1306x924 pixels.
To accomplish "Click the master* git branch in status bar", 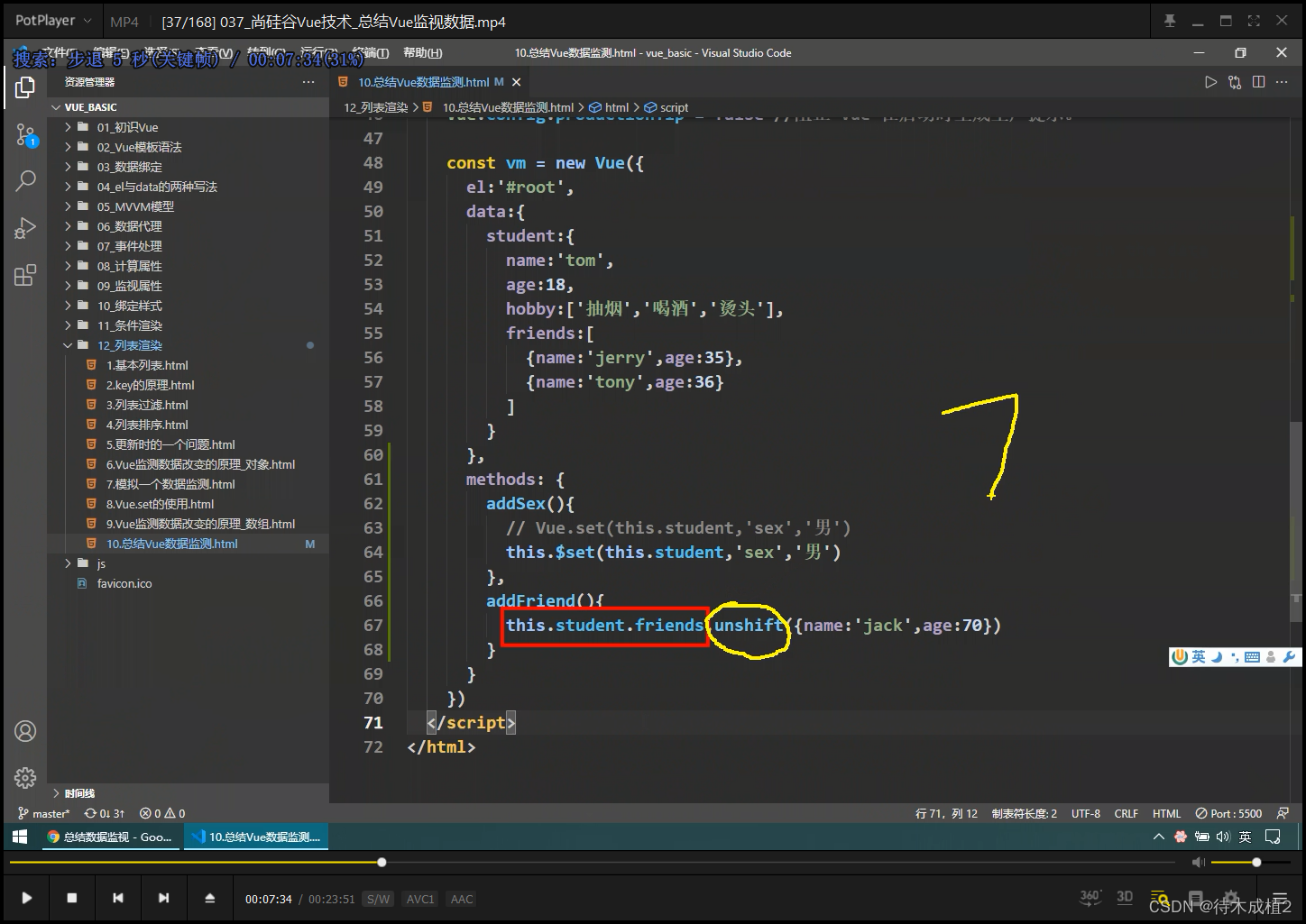I will click(x=43, y=813).
